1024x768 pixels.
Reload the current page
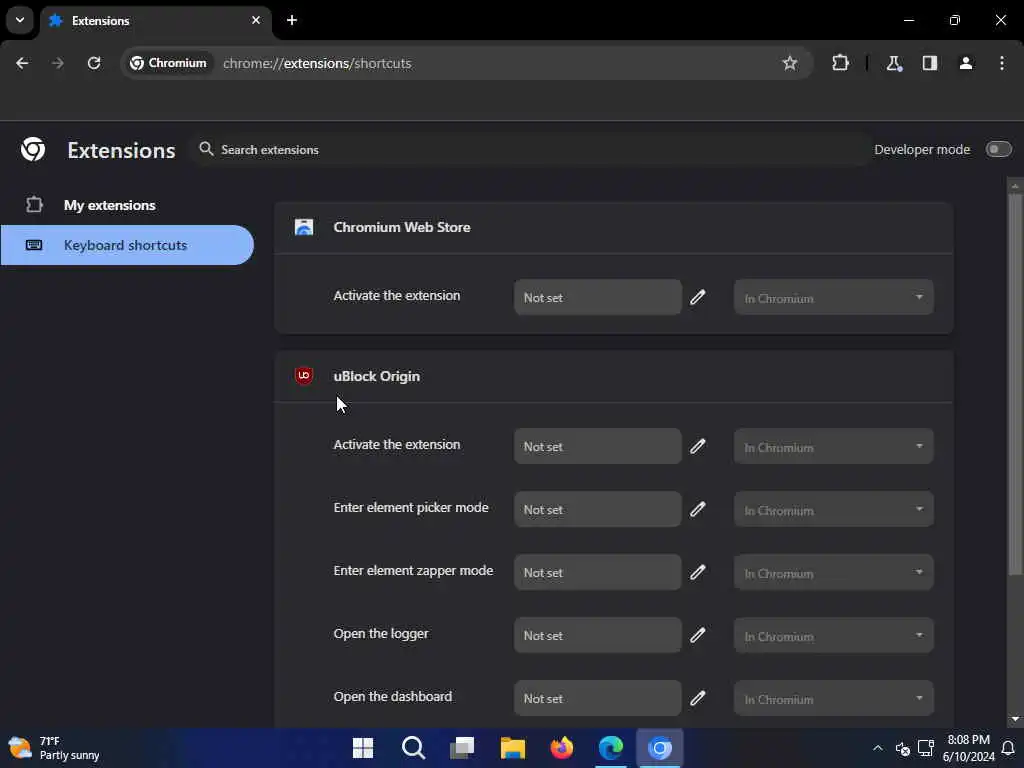click(x=94, y=63)
